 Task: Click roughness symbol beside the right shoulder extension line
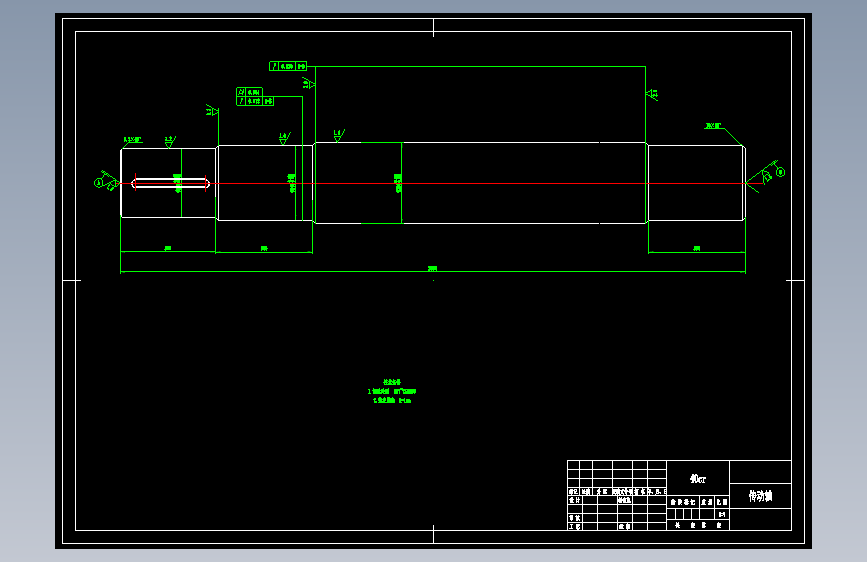652,95
